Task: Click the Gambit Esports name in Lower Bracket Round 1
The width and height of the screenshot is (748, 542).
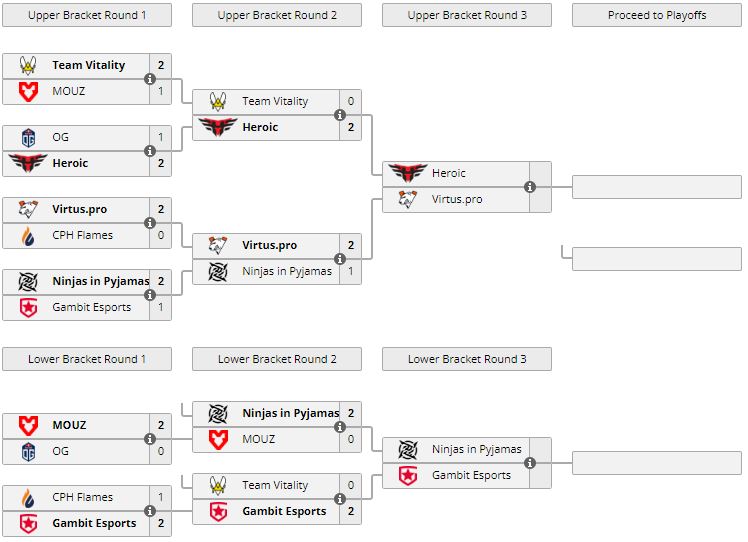Action: (94, 524)
